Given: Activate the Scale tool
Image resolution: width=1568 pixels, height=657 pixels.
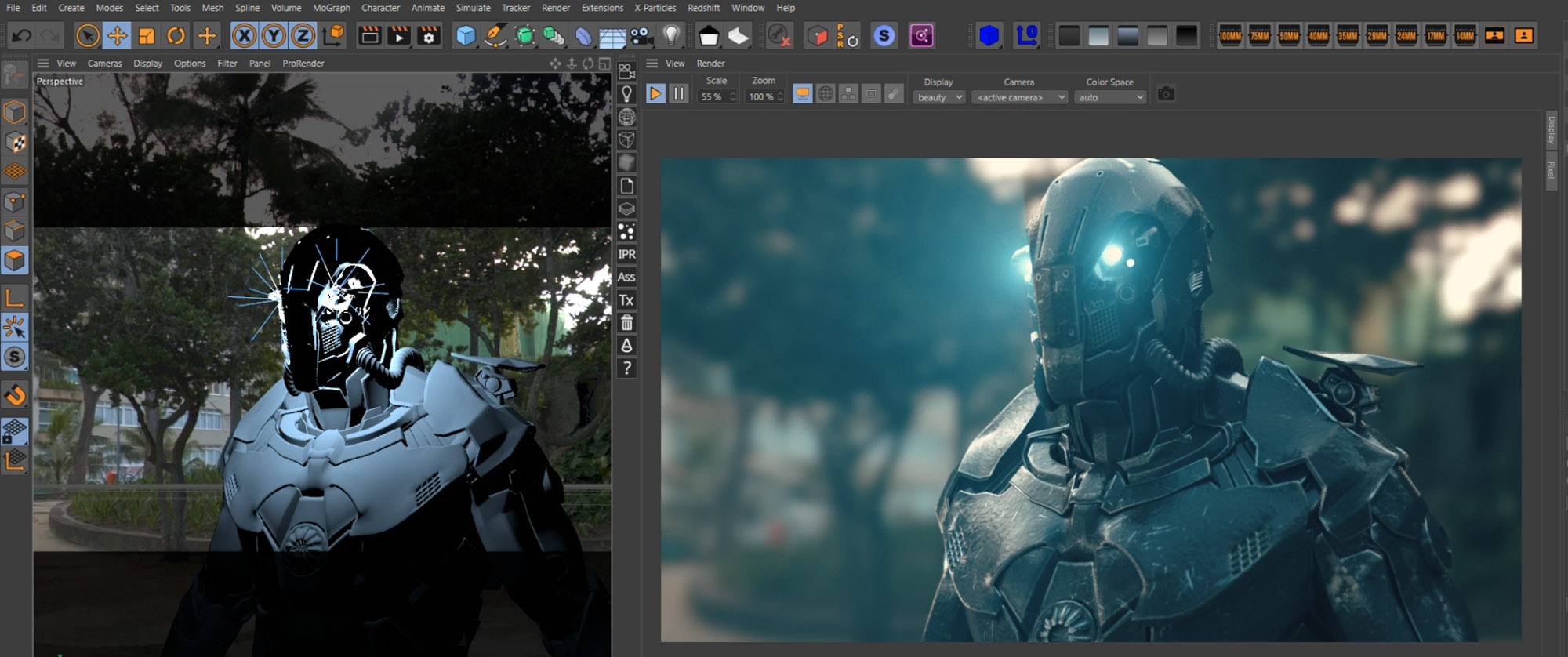Looking at the screenshot, I should click(x=147, y=35).
